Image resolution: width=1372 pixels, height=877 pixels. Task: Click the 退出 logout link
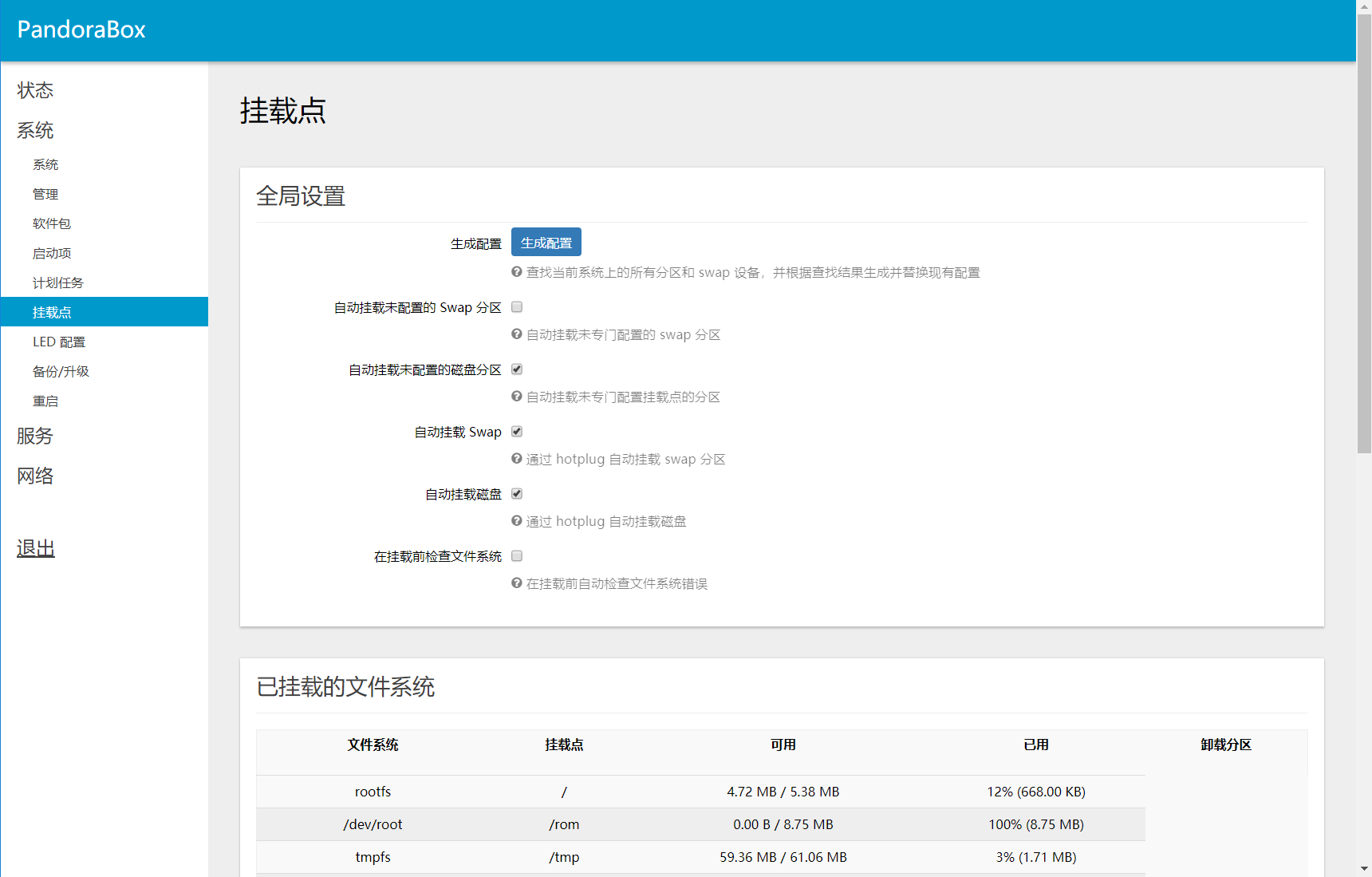(36, 548)
